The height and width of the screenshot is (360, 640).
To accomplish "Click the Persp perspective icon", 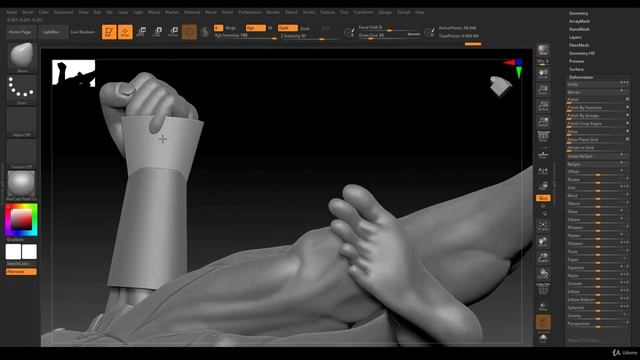I will pyautogui.click(x=543, y=137).
